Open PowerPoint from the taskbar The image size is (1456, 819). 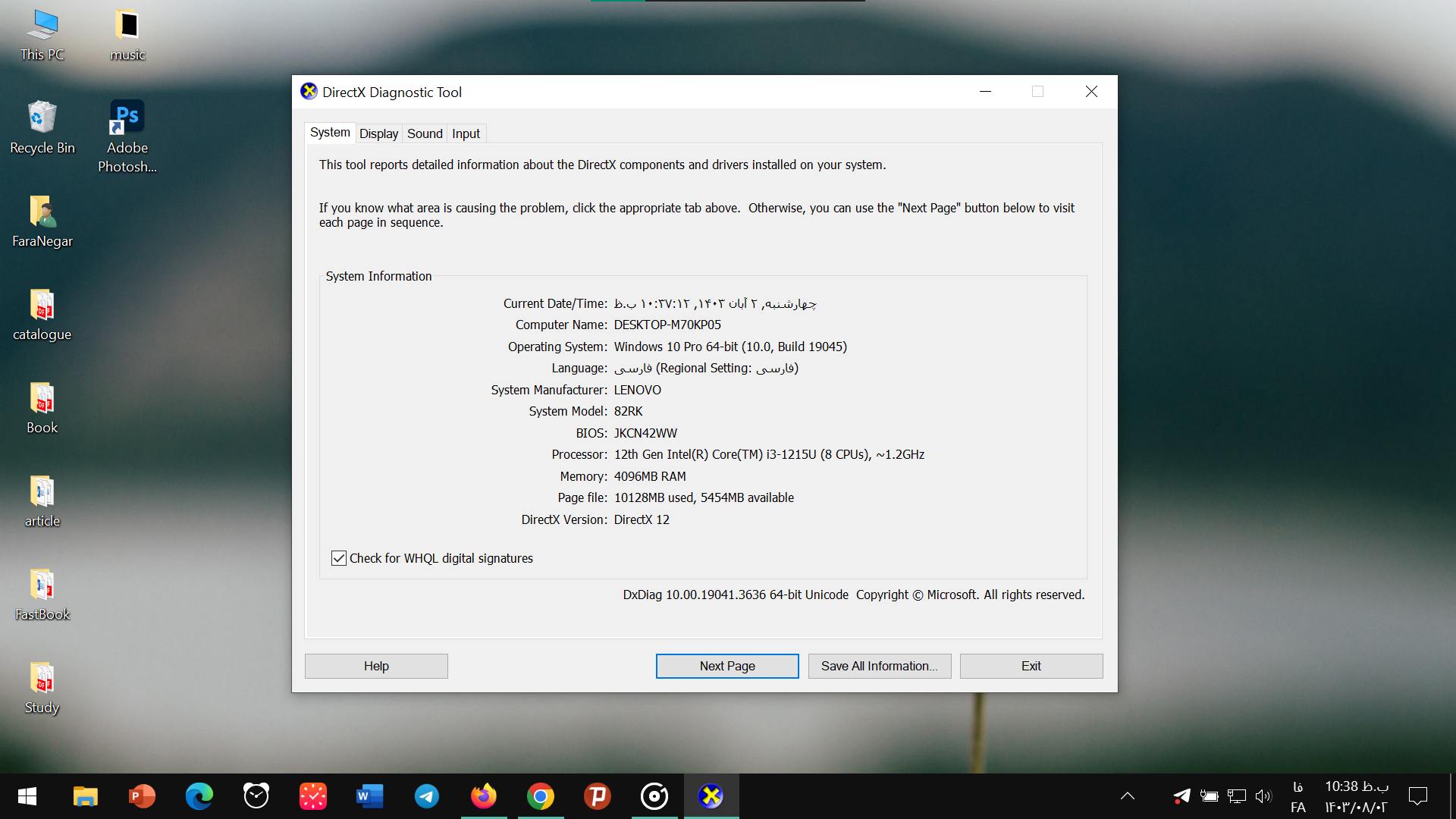coord(142,795)
